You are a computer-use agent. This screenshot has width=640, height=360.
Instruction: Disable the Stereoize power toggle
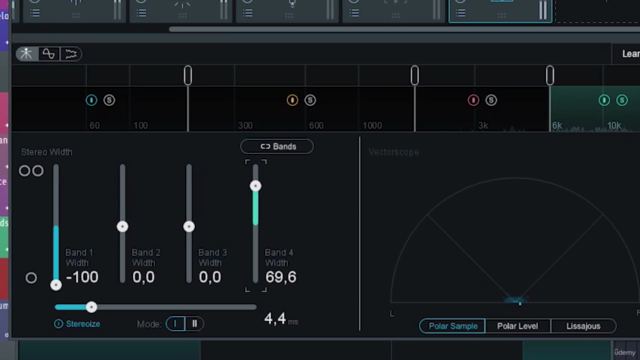[58, 324]
